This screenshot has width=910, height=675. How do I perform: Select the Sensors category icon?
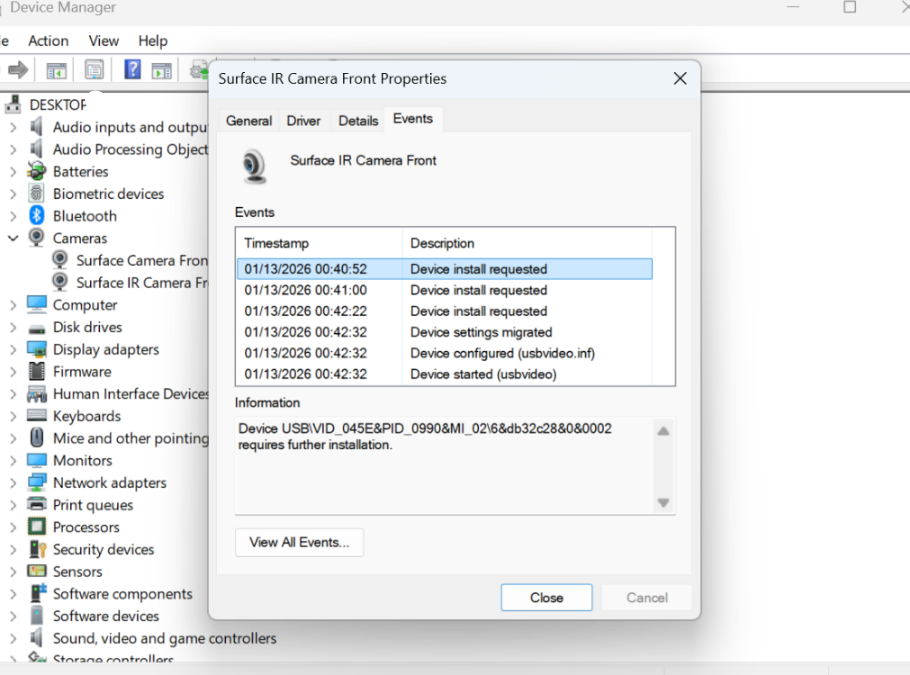click(x=37, y=571)
